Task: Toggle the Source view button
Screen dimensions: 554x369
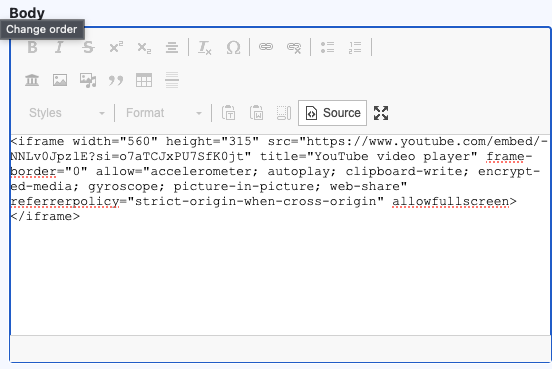Action: [332, 113]
